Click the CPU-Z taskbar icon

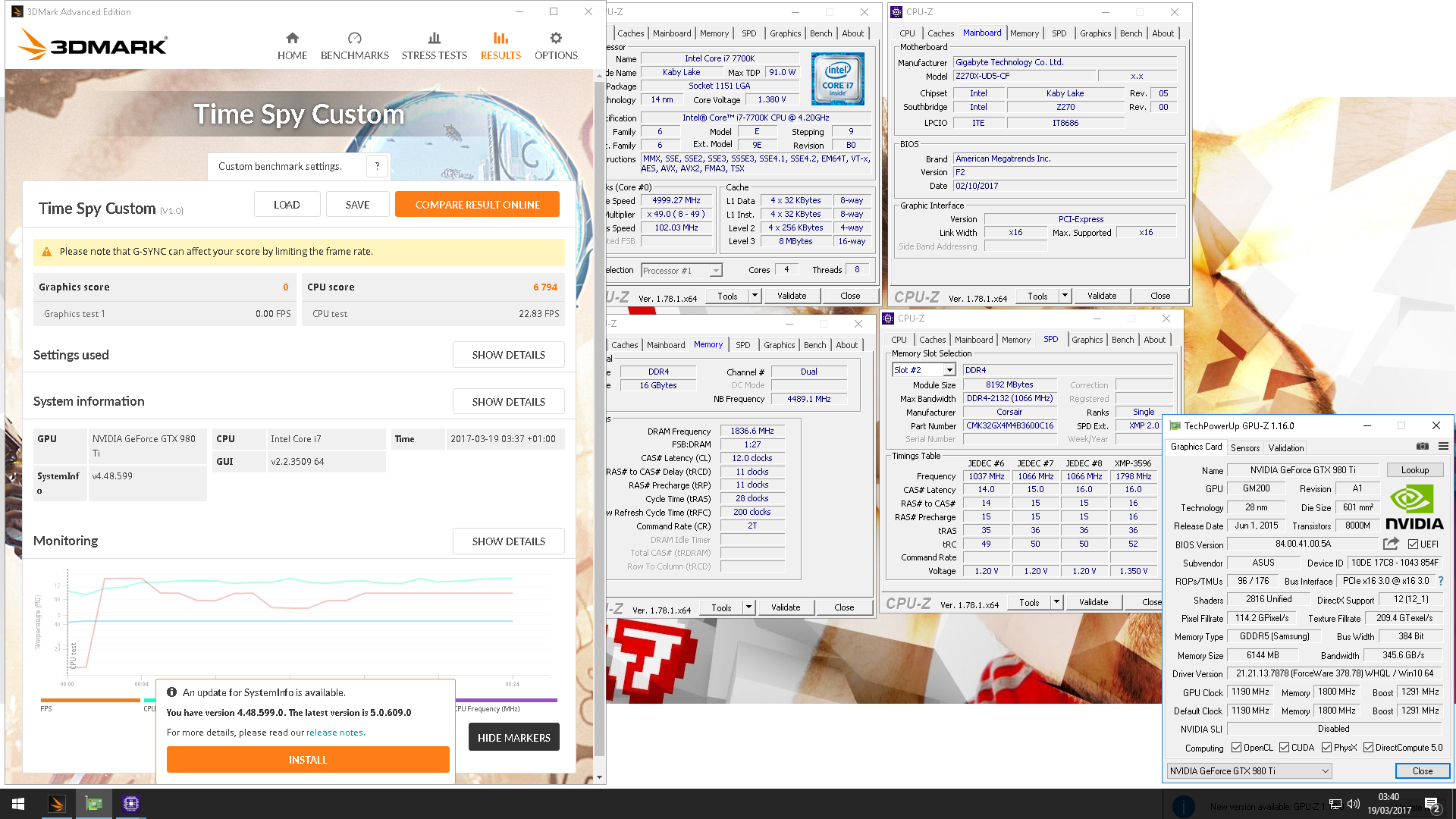[x=131, y=804]
